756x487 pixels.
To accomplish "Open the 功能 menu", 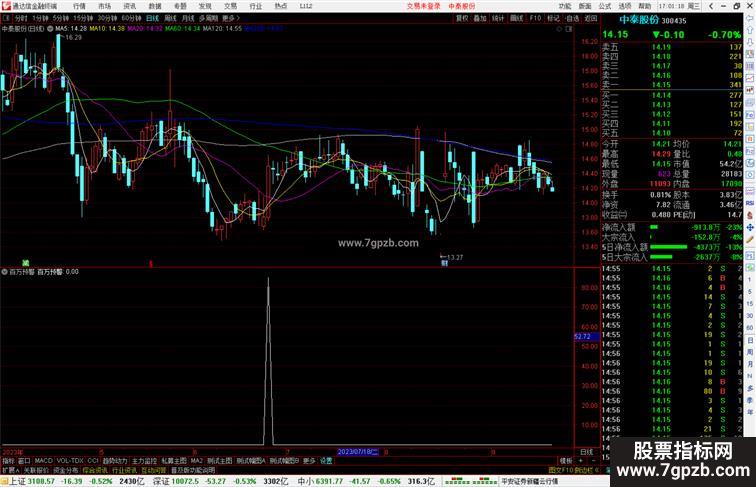I will coord(565,6).
